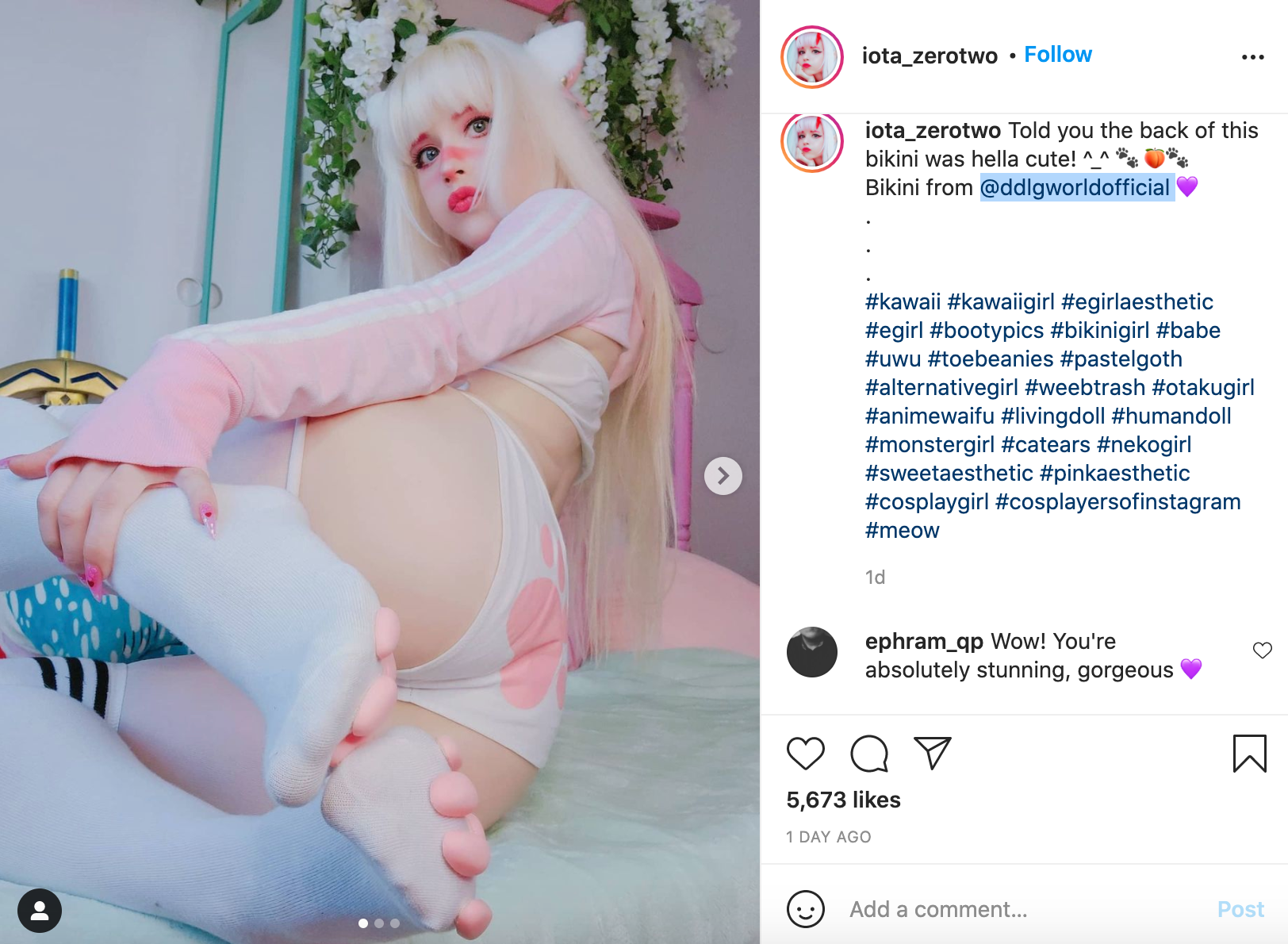
Task: Click the Add a comment field
Action: click(x=1023, y=909)
